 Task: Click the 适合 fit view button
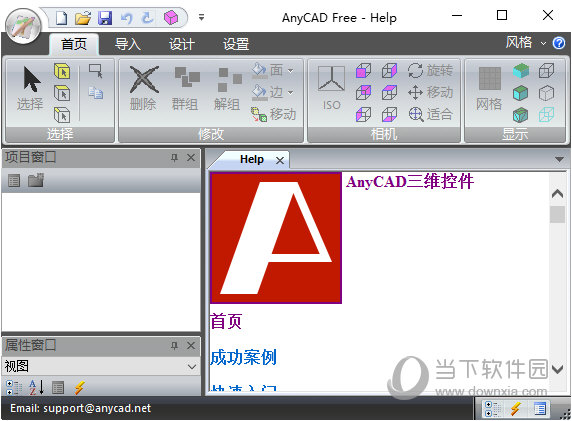click(430, 114)
